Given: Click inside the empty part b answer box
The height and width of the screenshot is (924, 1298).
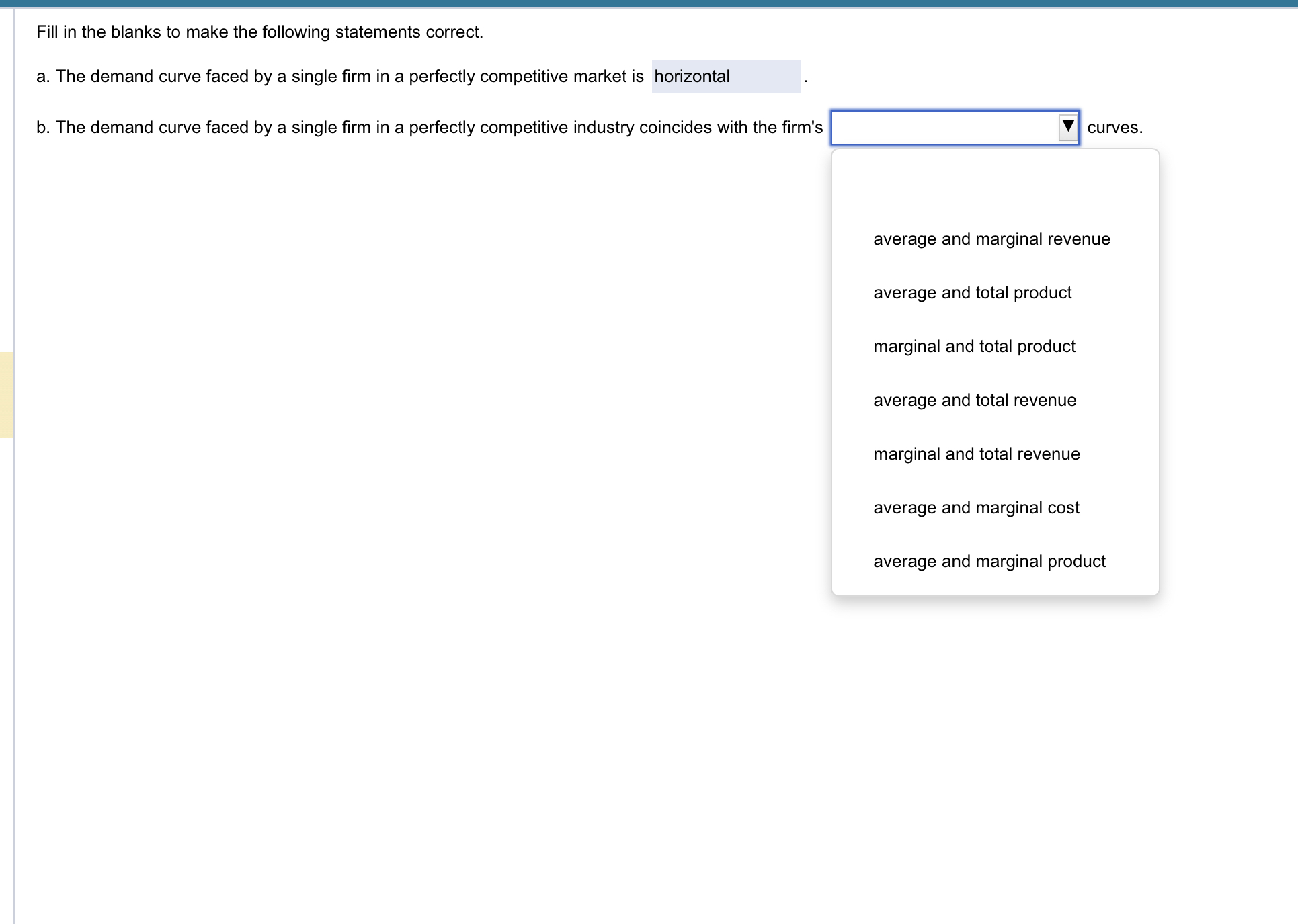Looking at the screenshot, I should (941, 127).
